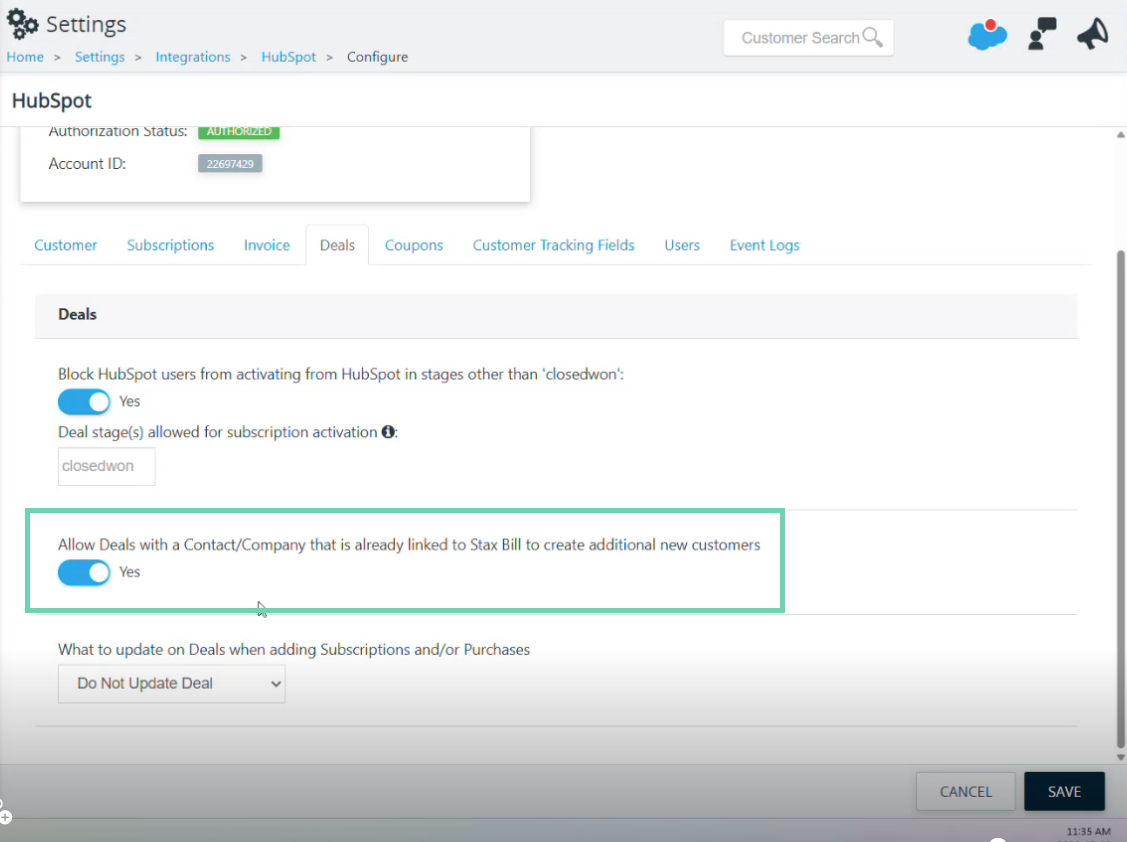Viewport: 1127px width, 842px height.
Task: Click the Deals section heading
Action: 78,314
